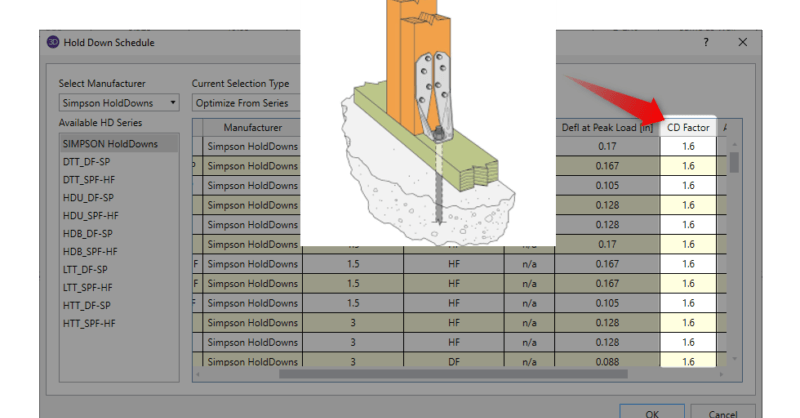Viewport: 800px width, 418px height.
Task: Click the 0.088 deflection cell
Action: coord(607,361)
